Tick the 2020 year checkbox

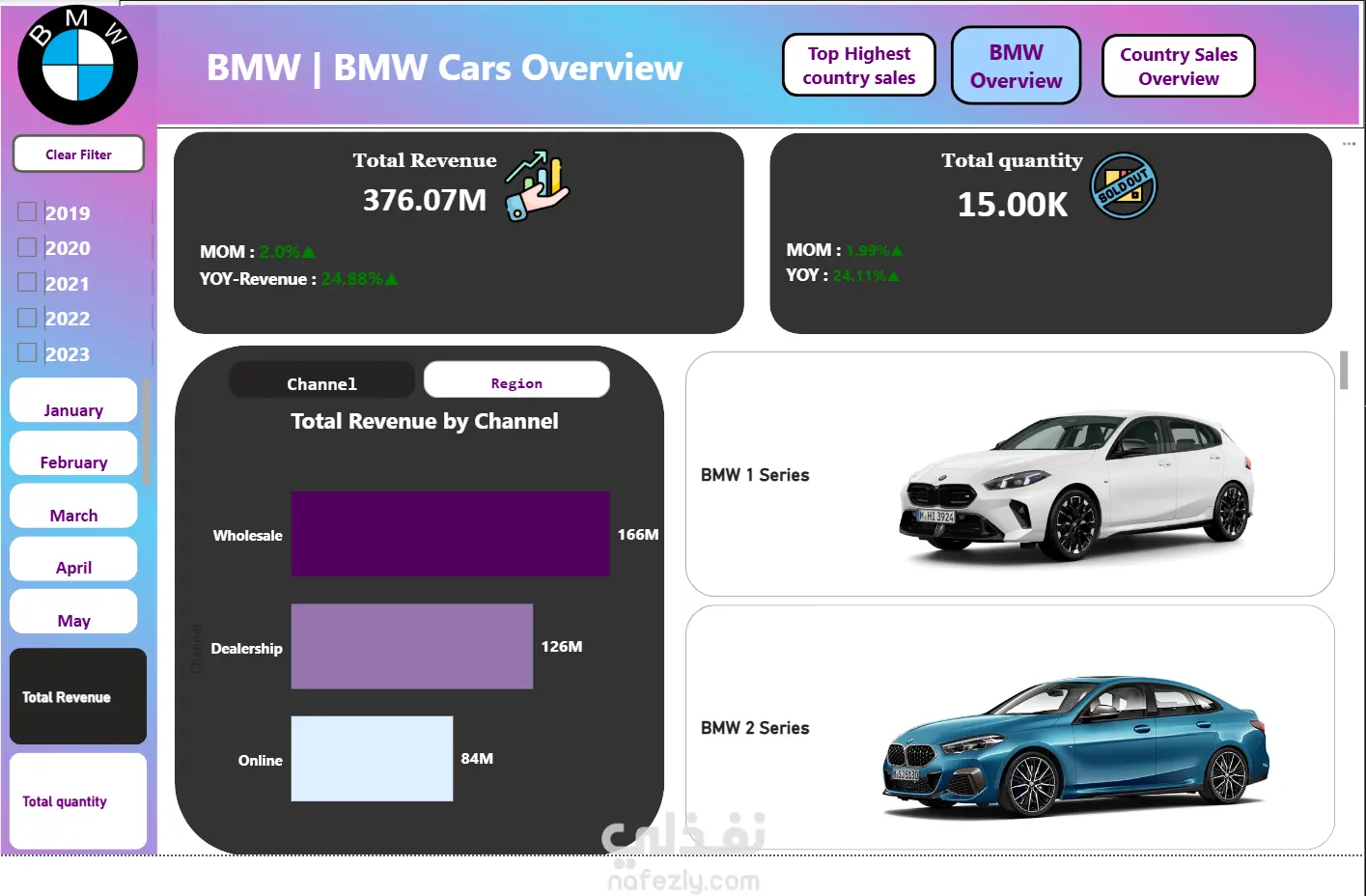[27, 247]
